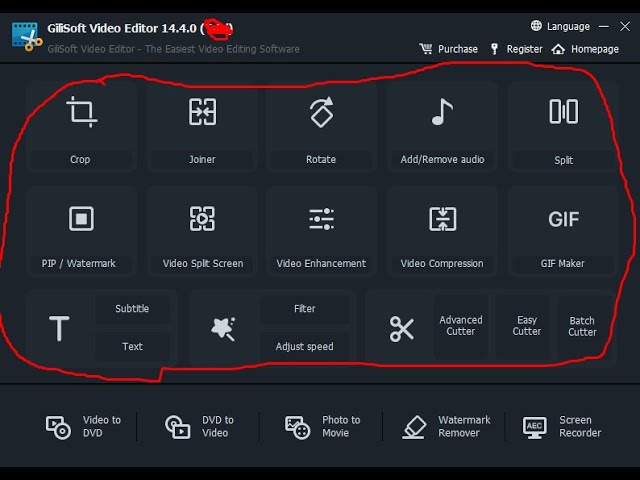This screenshot has width=640, height=480.
Task: Click the Purchase shopping cart icon
Action: tap(426, 49)
